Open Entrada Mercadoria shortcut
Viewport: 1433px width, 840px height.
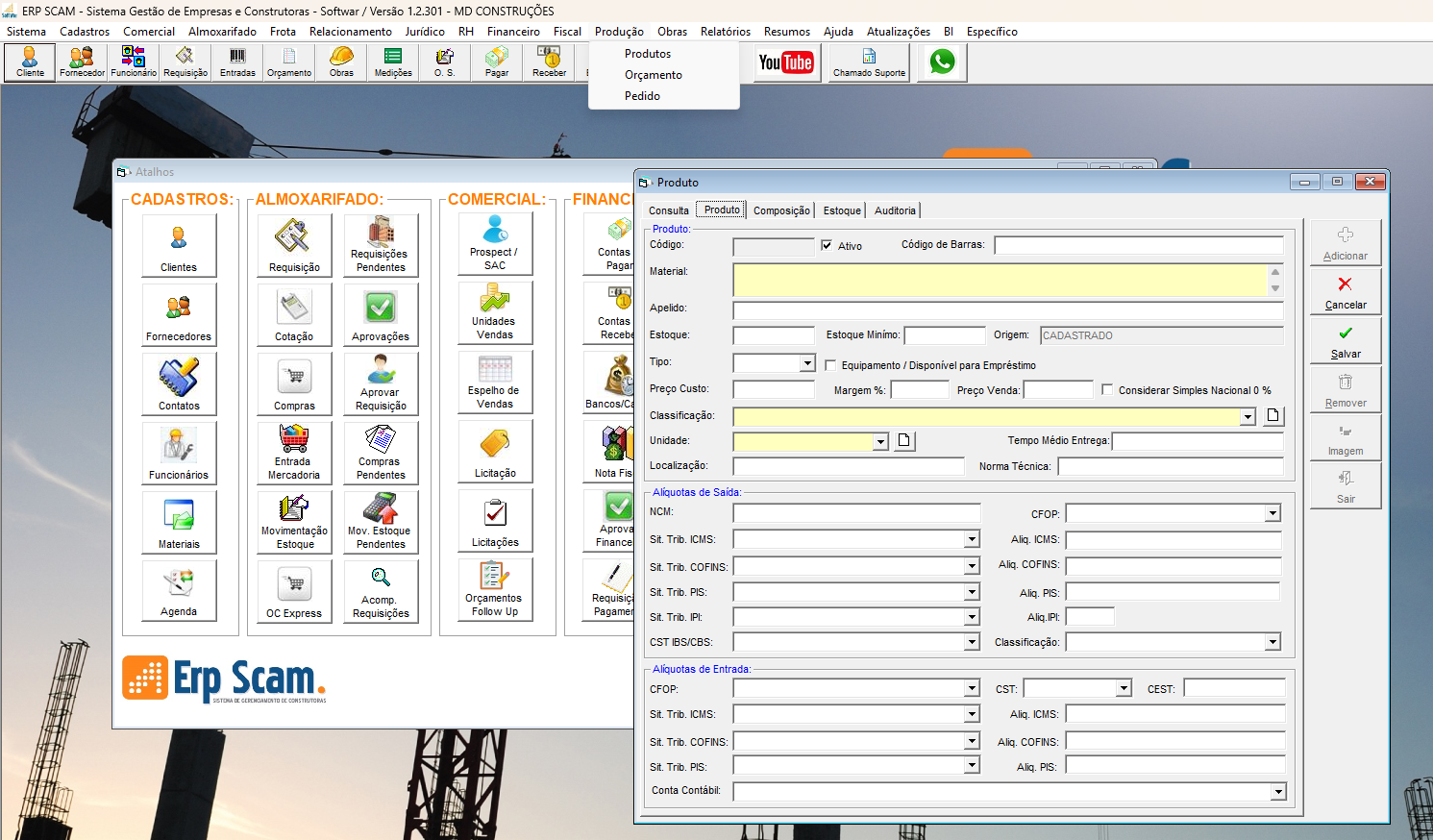294,453
